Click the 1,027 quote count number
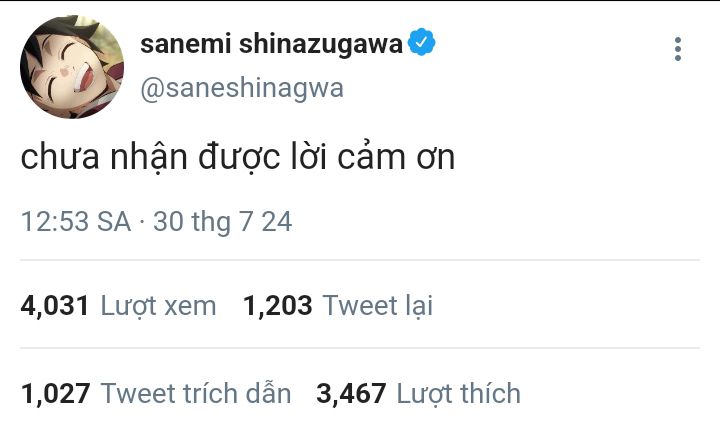 [55, 393]
